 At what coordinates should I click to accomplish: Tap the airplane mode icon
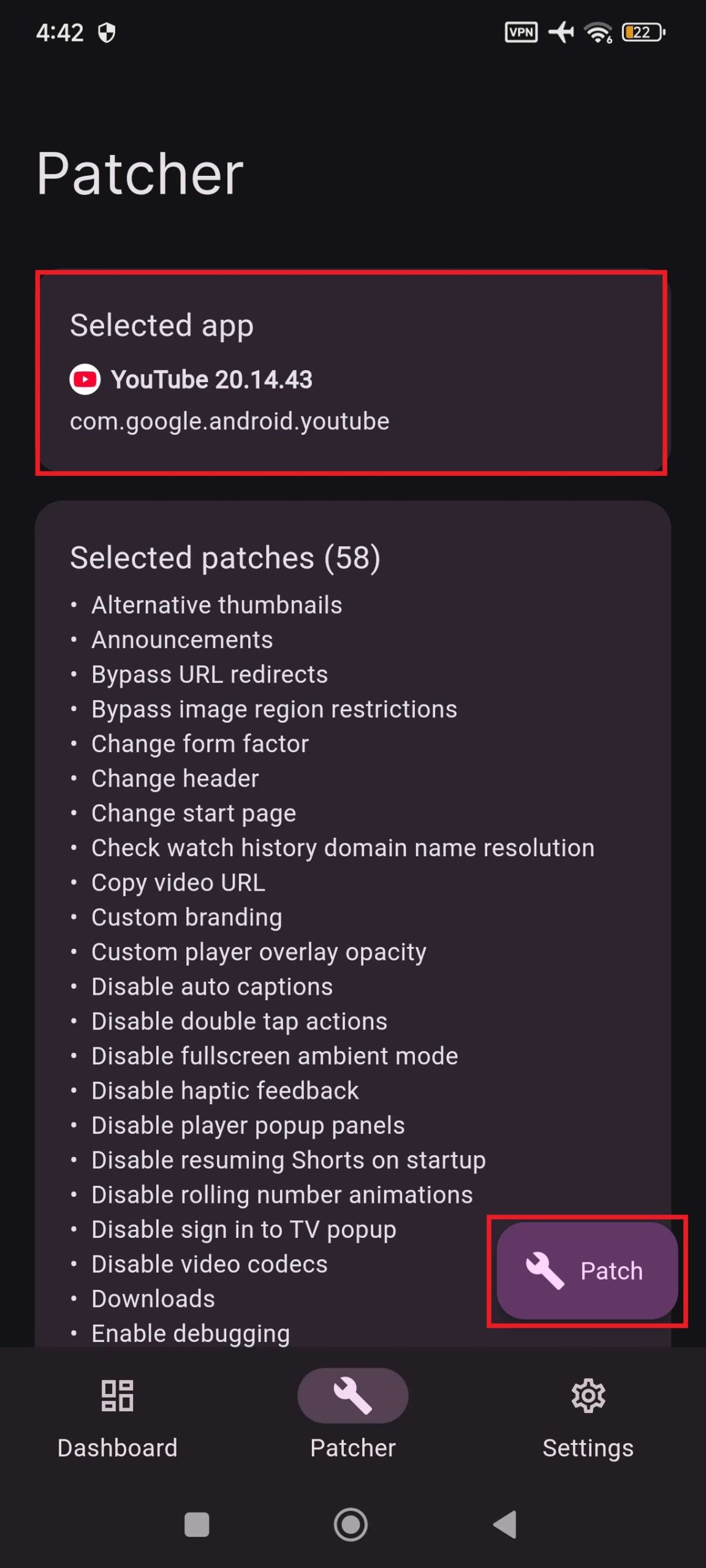click(561, 32)
